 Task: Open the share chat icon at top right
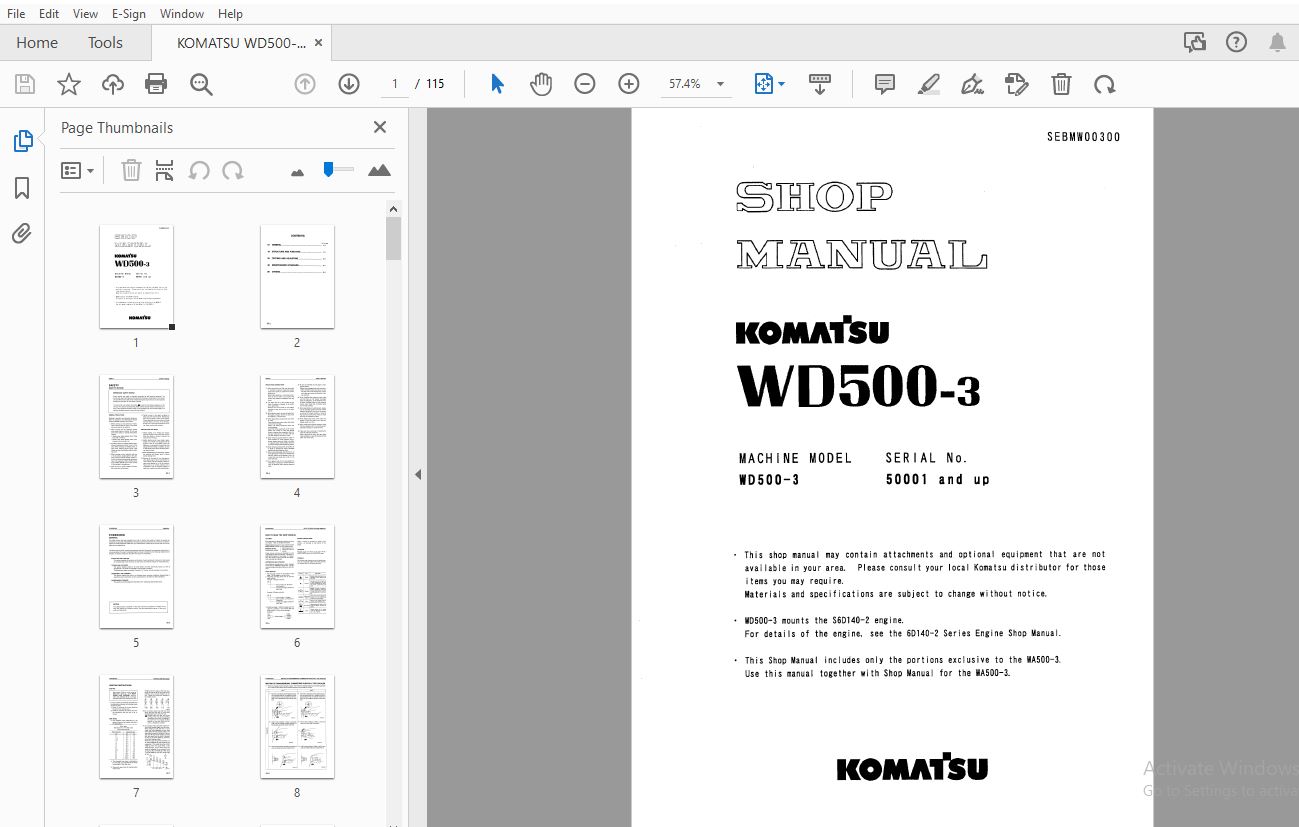click(1194, 42)
